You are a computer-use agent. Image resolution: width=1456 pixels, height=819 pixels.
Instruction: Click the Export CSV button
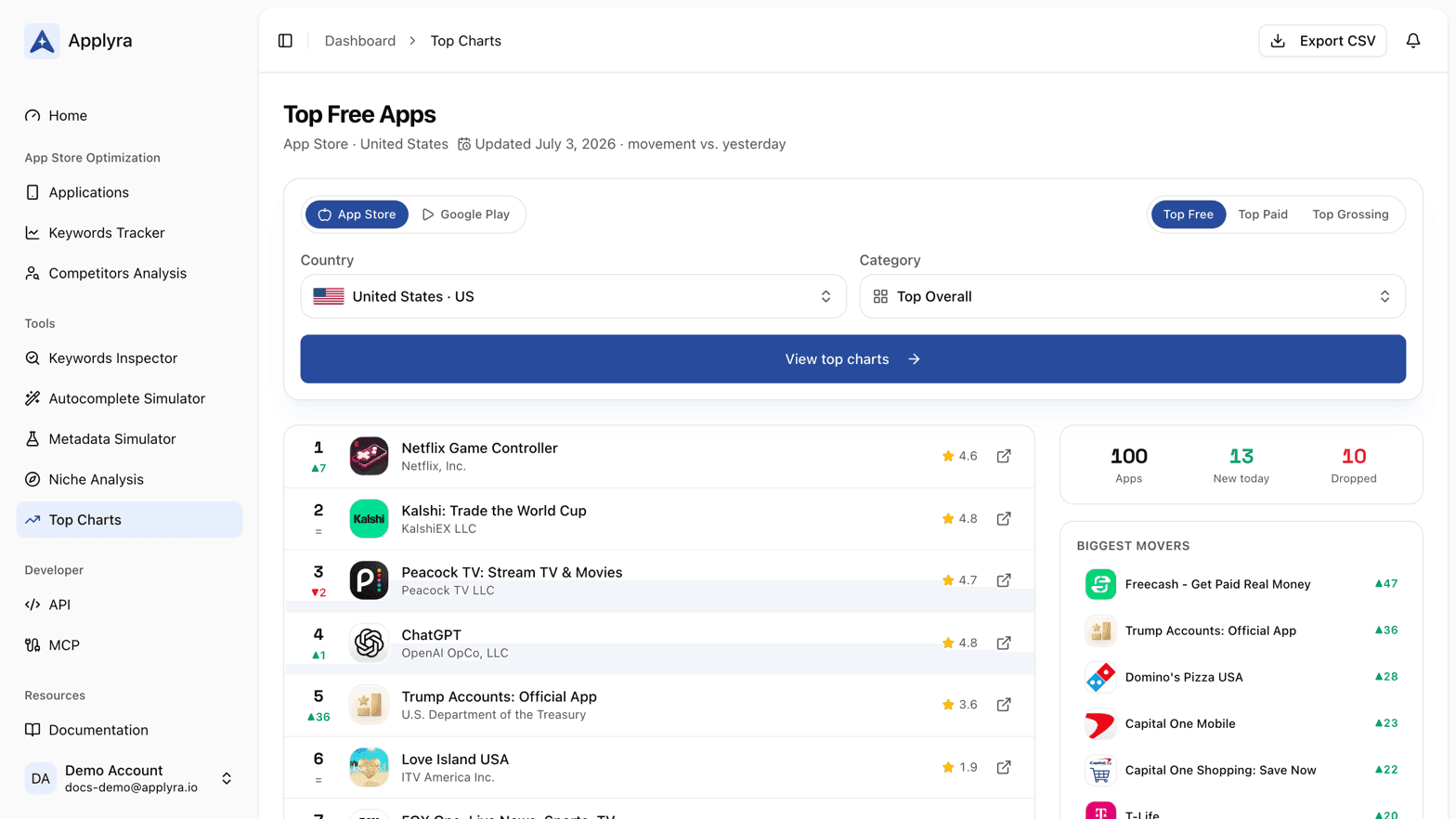click(1322, 41)
